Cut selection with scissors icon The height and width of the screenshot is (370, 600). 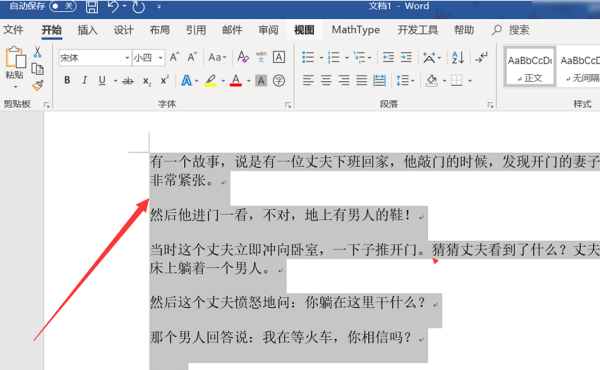tap(38, 52)
